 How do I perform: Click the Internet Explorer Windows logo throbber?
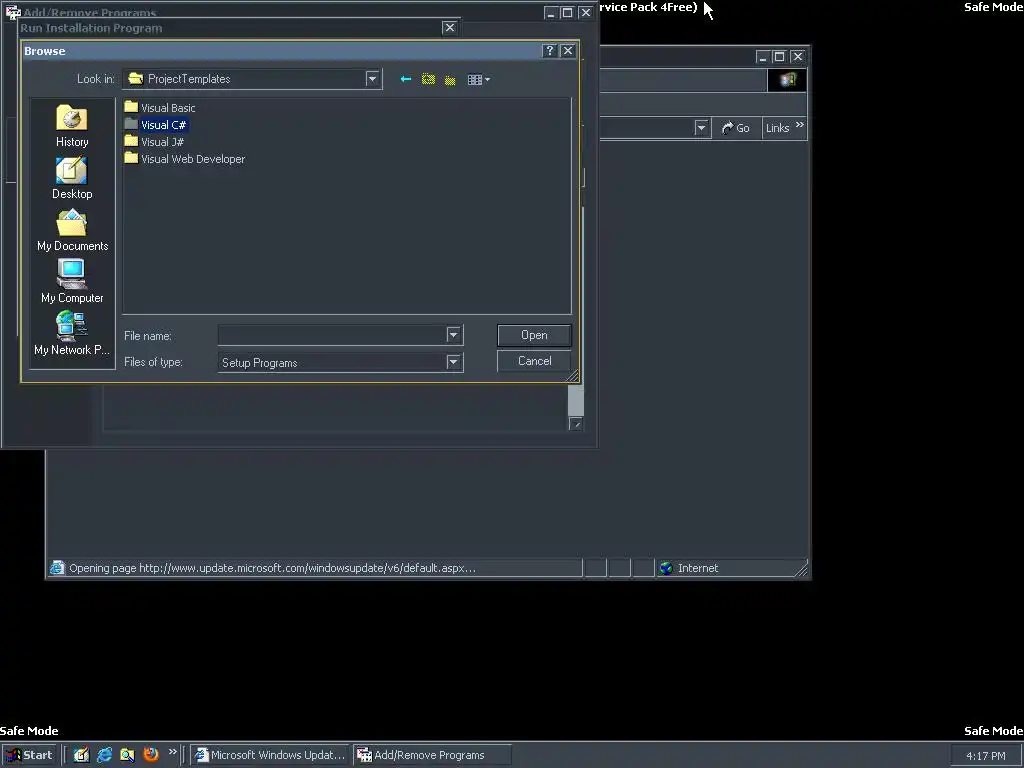pyautogui.click(x=787, y=80)
